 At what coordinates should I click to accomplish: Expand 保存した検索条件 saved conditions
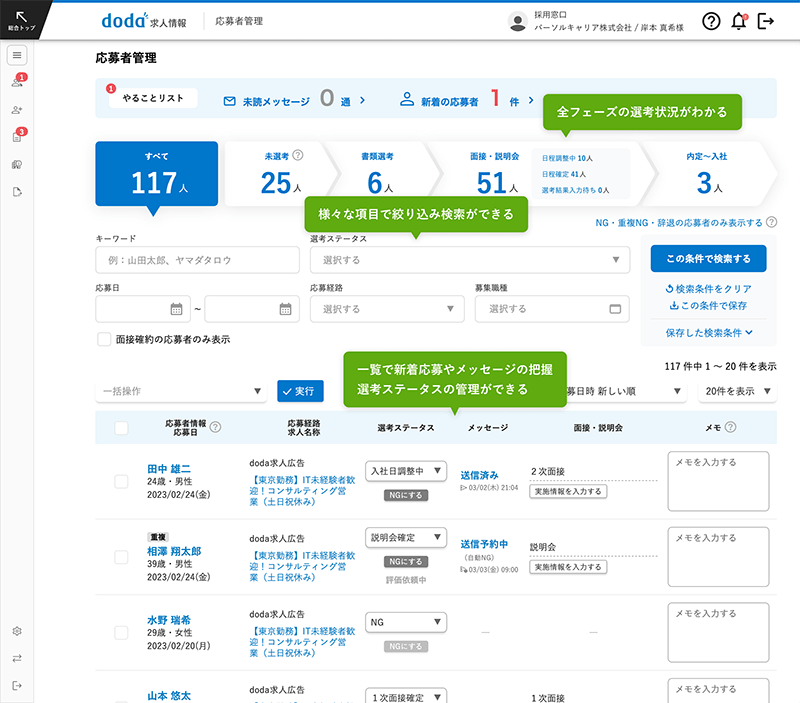708,332
